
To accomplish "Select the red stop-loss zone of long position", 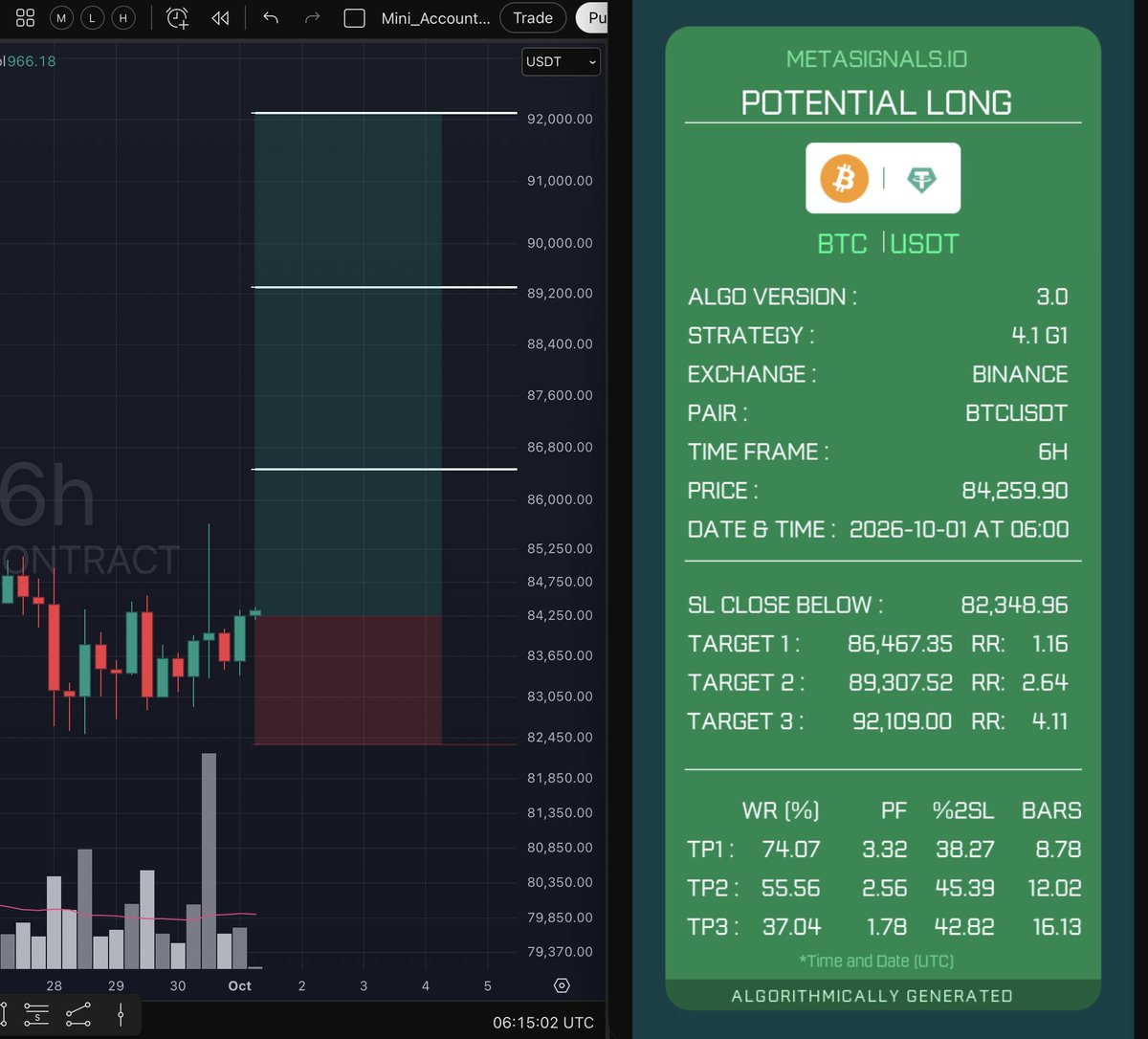I will [x=347, y=679].
